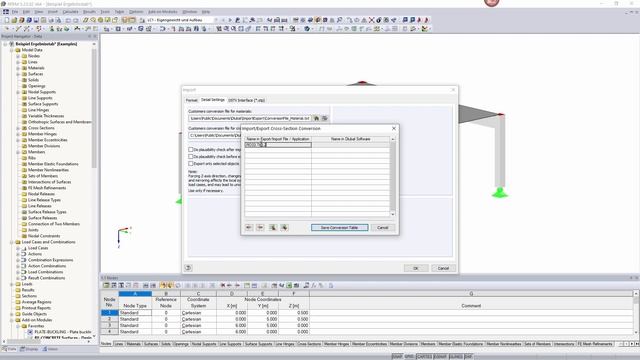This screenshot has width=640, height=360.
Task: Expand Nodes item in navigator tree
Action: (18, 56)
